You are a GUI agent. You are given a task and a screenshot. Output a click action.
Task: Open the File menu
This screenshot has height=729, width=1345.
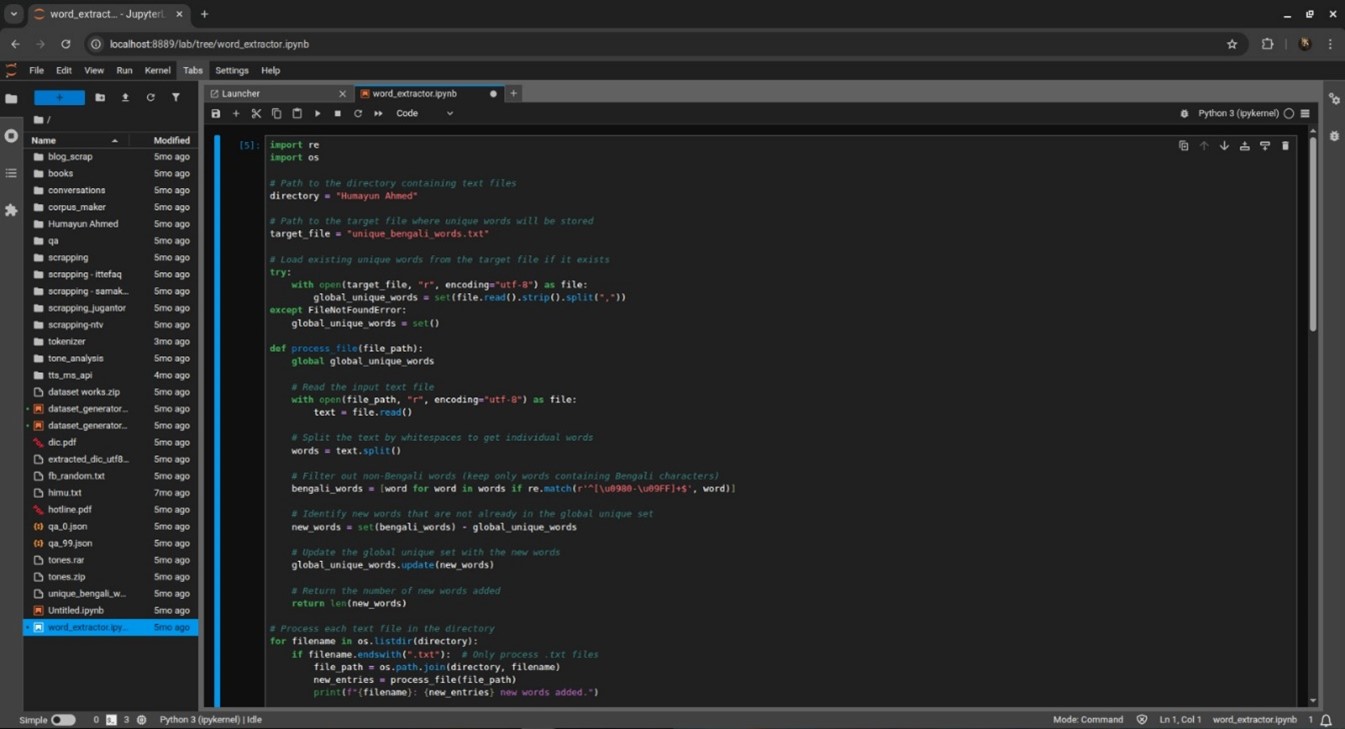tap(36, 71)
